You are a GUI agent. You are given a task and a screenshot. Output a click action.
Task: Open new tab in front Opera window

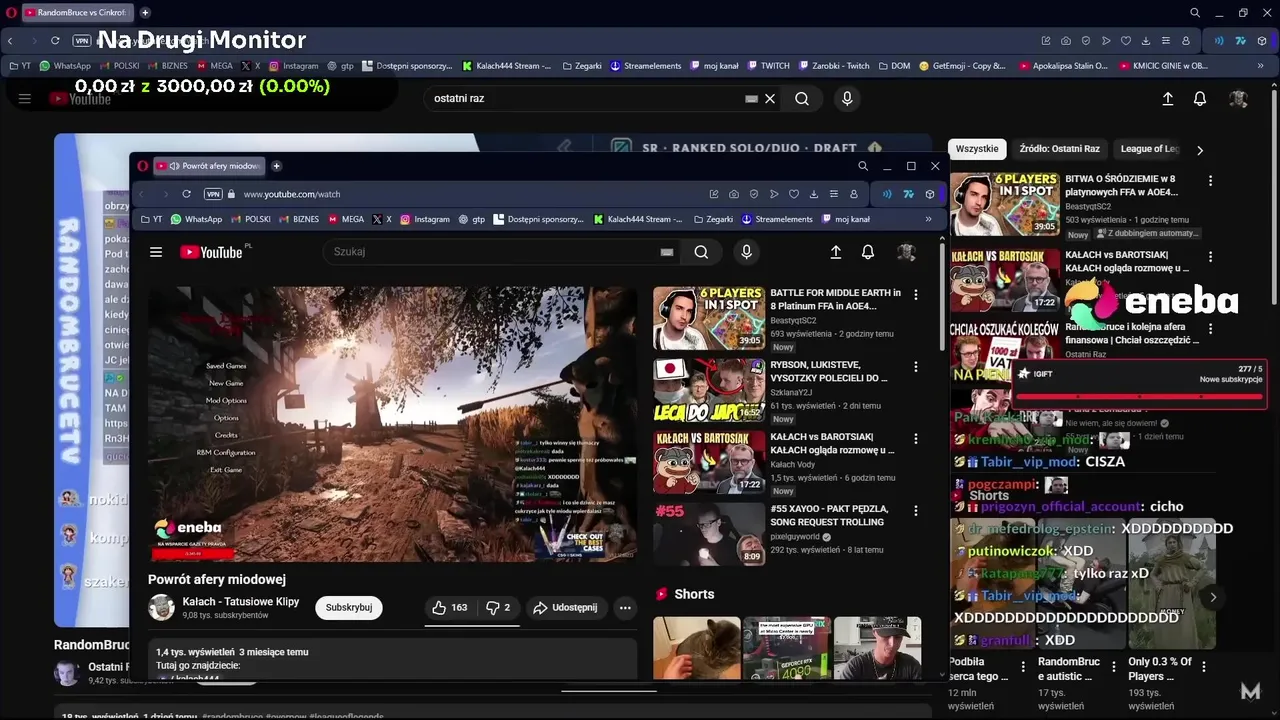pyautogui.click(x=276, y=166)
